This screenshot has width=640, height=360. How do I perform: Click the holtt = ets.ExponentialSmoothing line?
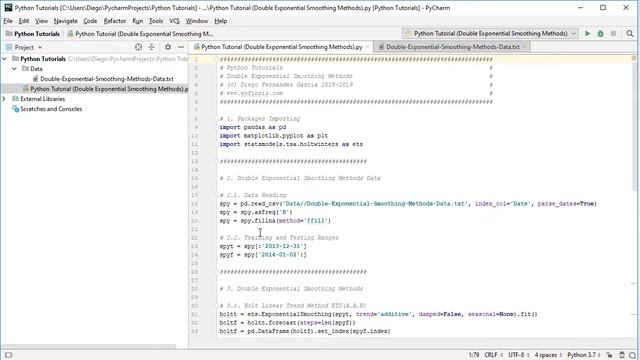pyautogui.click(x=378, y=314)
